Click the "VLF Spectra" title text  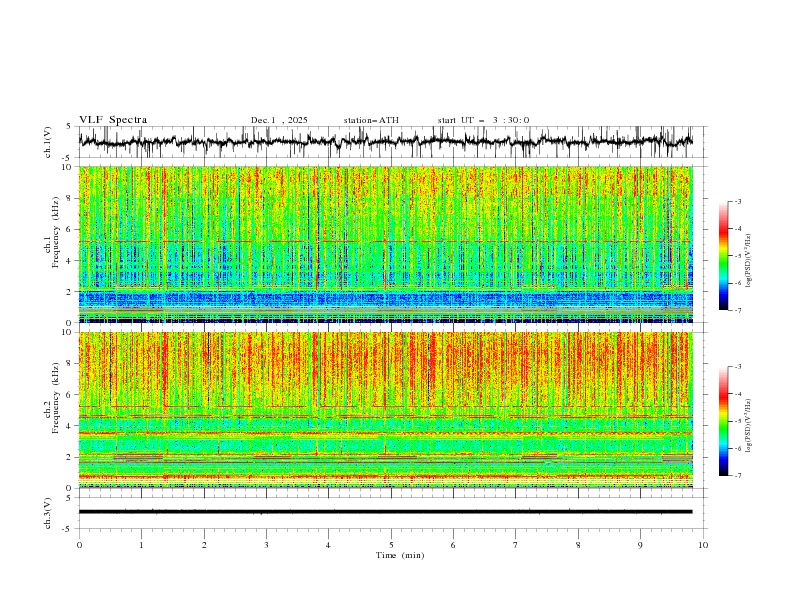coord(113,120)
